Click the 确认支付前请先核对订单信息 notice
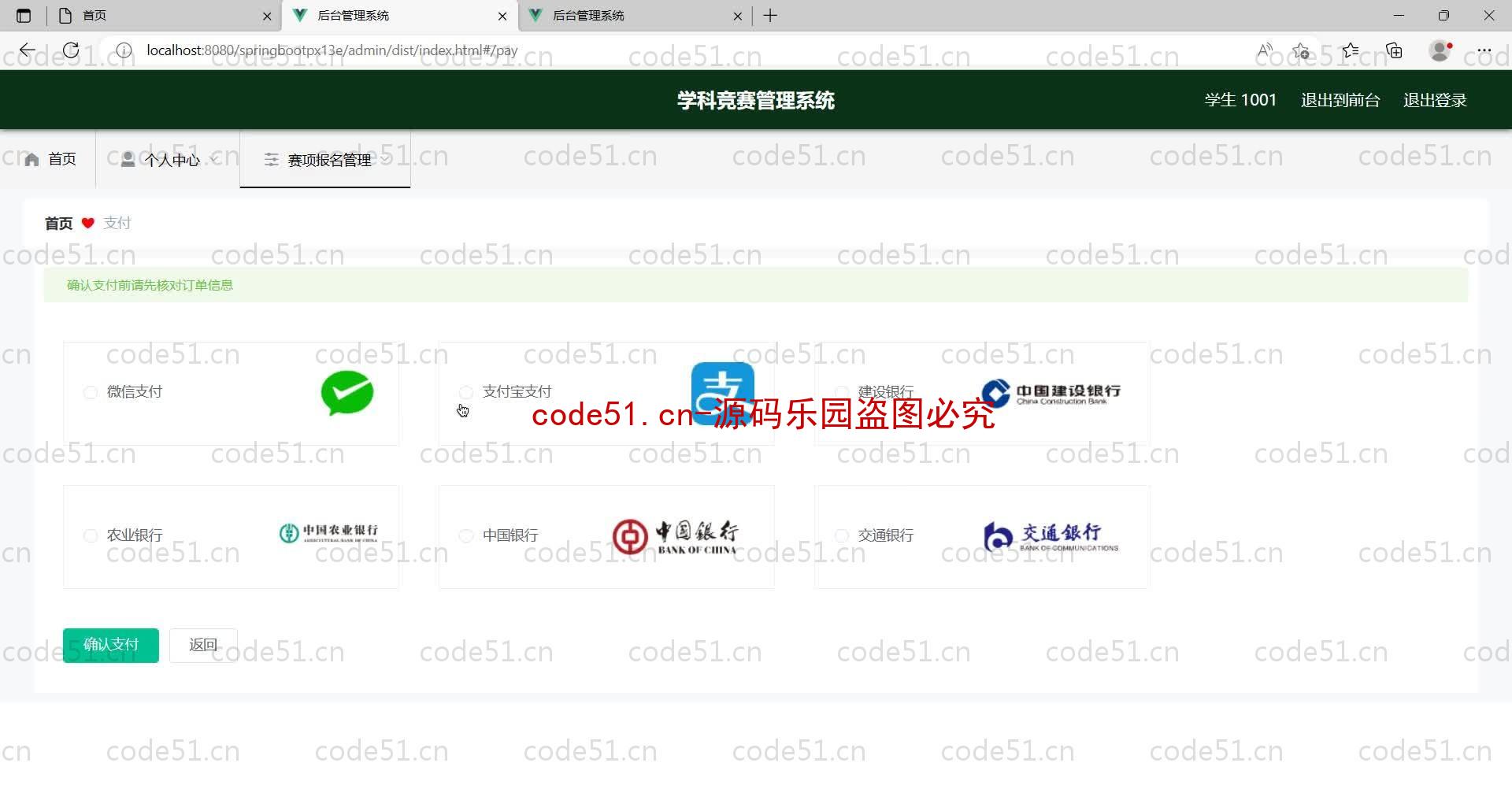1512x811 pixels. [756, 285]
